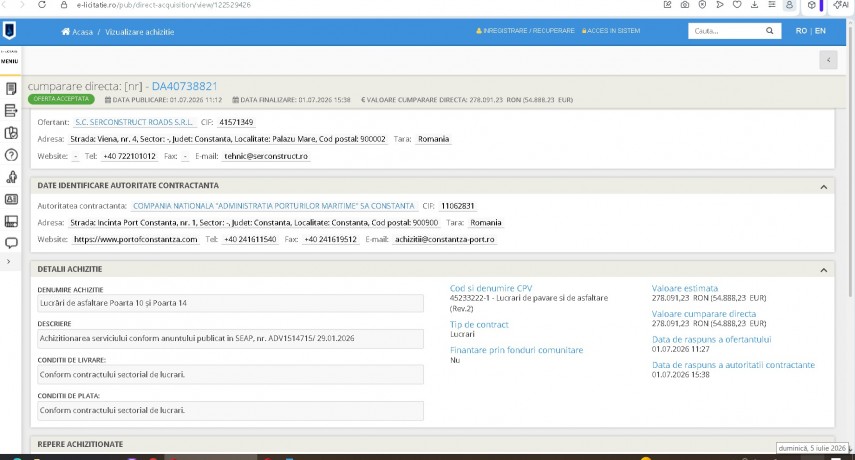Screen dimensions: 855x460
Task: Expand the left sidebar menu arrow
Action: [8, 262]
